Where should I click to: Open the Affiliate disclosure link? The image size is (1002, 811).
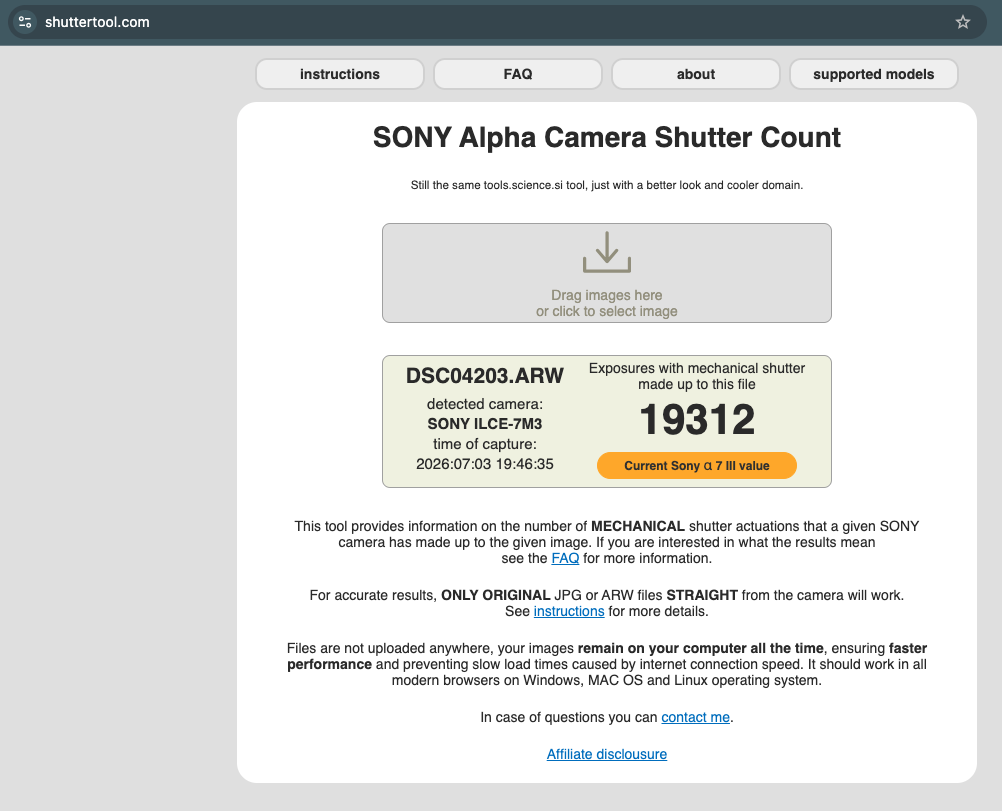tap(606, 754)
